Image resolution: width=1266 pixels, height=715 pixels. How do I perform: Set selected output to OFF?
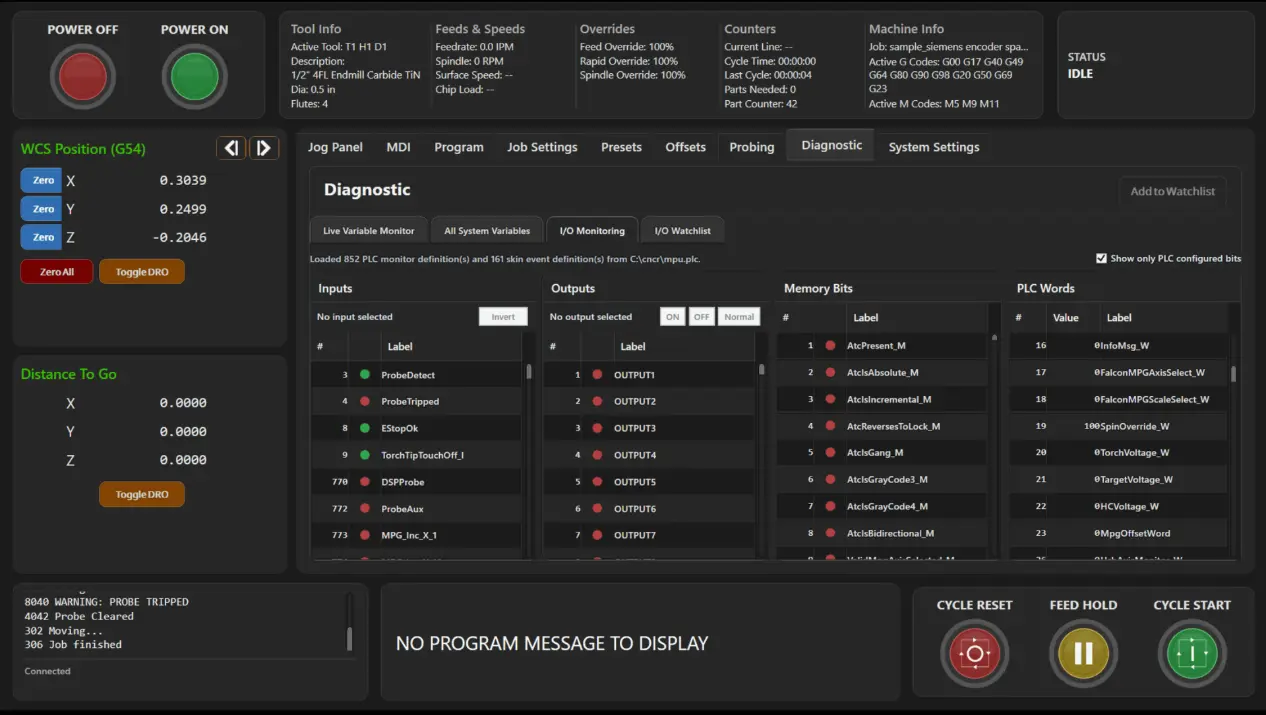click(x=701, y=317)
